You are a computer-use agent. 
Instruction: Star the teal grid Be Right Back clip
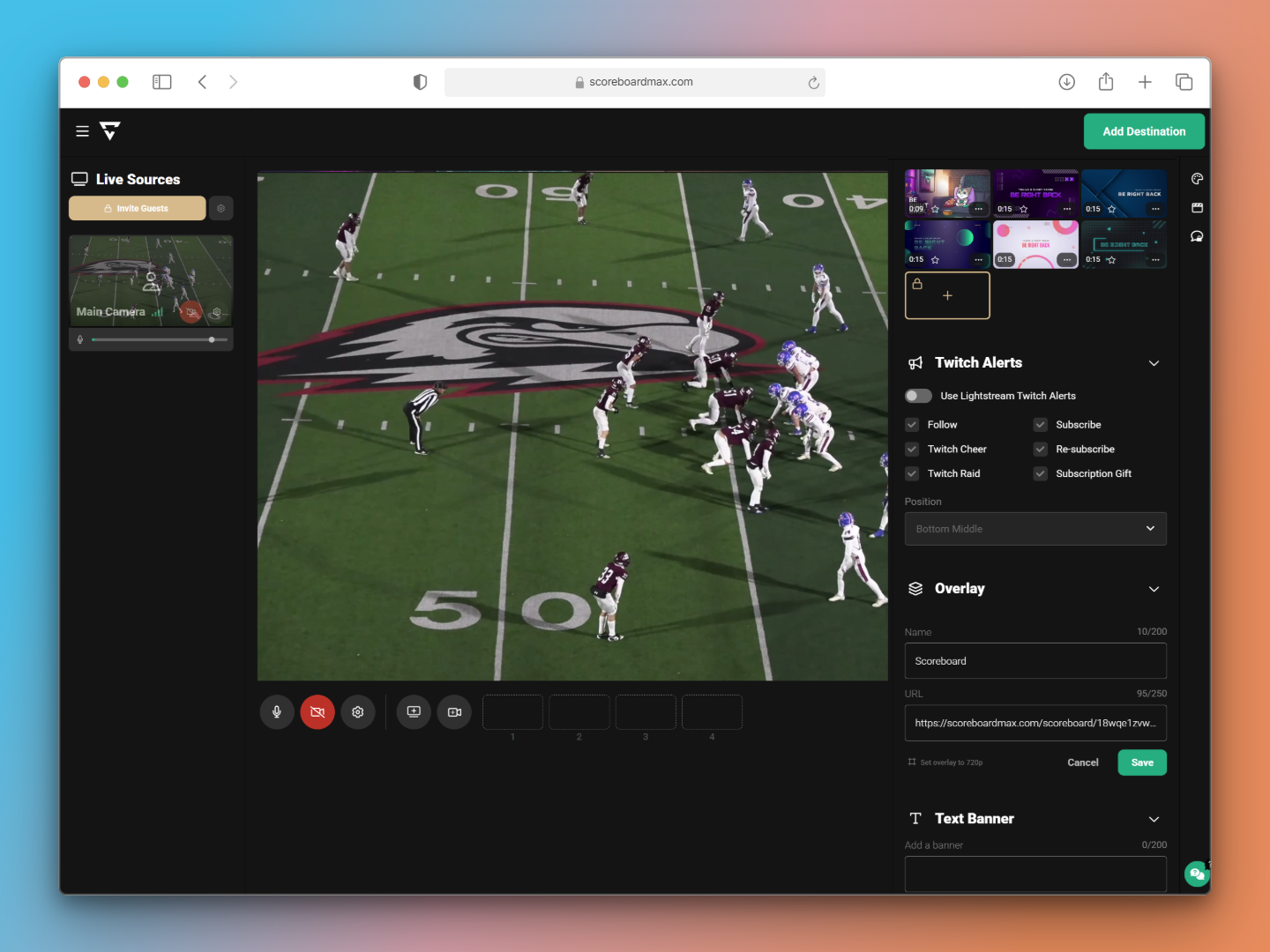coord(1111,260)
